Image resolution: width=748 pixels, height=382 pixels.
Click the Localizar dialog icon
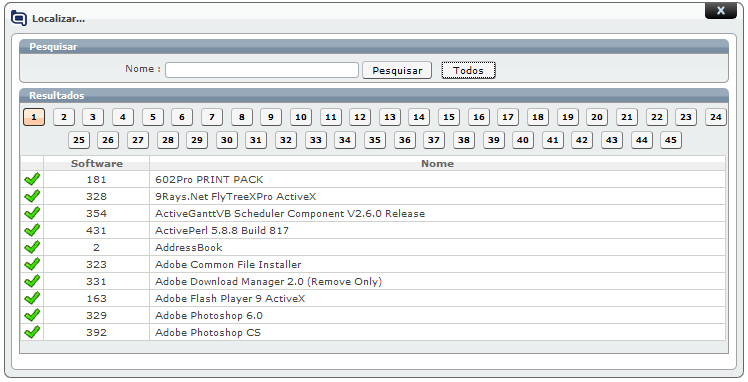pyautogui.click(x=19, y=18)
